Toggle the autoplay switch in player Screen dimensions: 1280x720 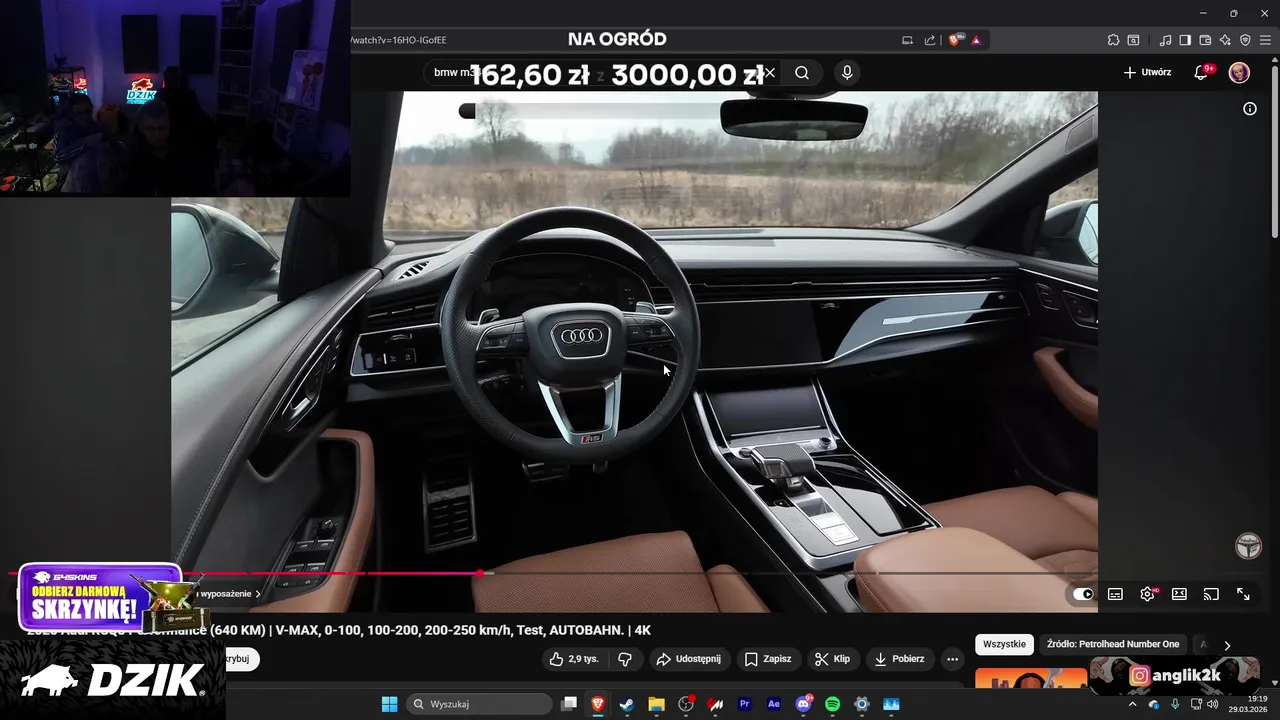coord(1083,594)
